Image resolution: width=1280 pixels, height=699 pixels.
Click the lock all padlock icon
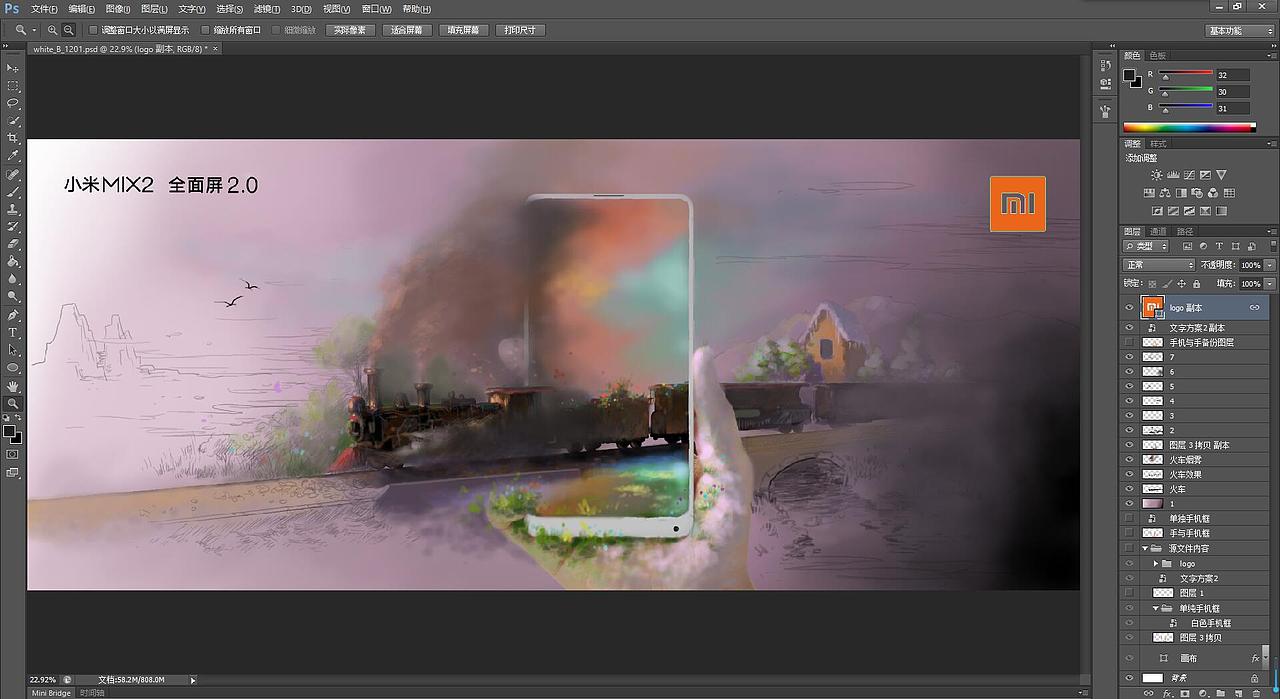1197,284
